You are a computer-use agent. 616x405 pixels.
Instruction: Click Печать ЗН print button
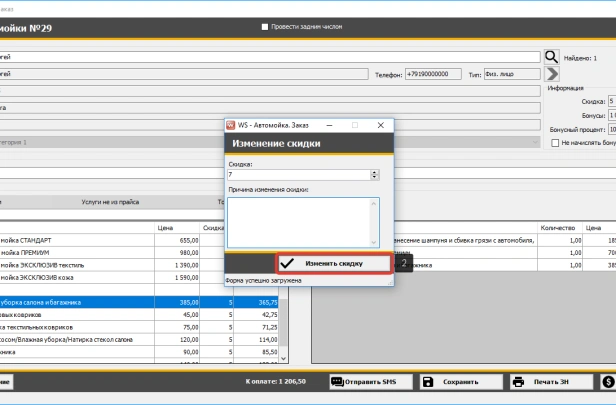click(x=546, y=381)
